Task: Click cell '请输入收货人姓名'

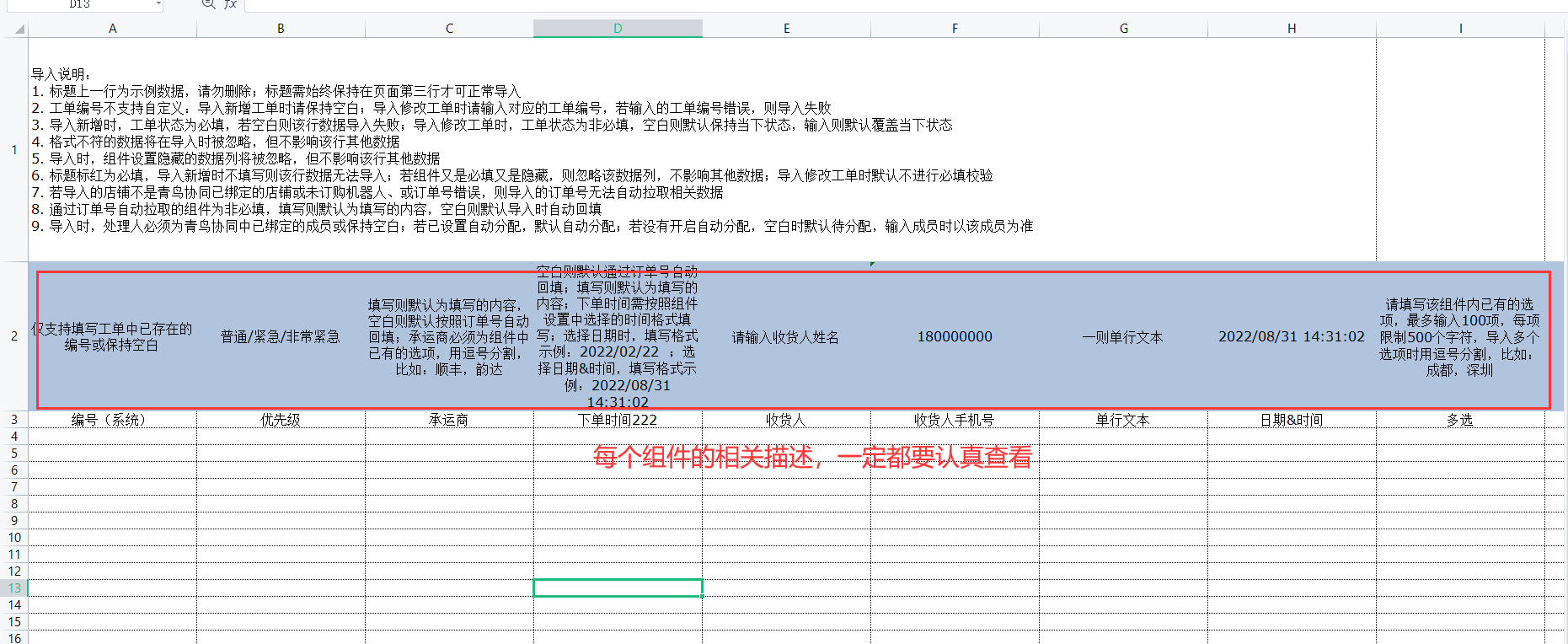Action: (786, 336)
